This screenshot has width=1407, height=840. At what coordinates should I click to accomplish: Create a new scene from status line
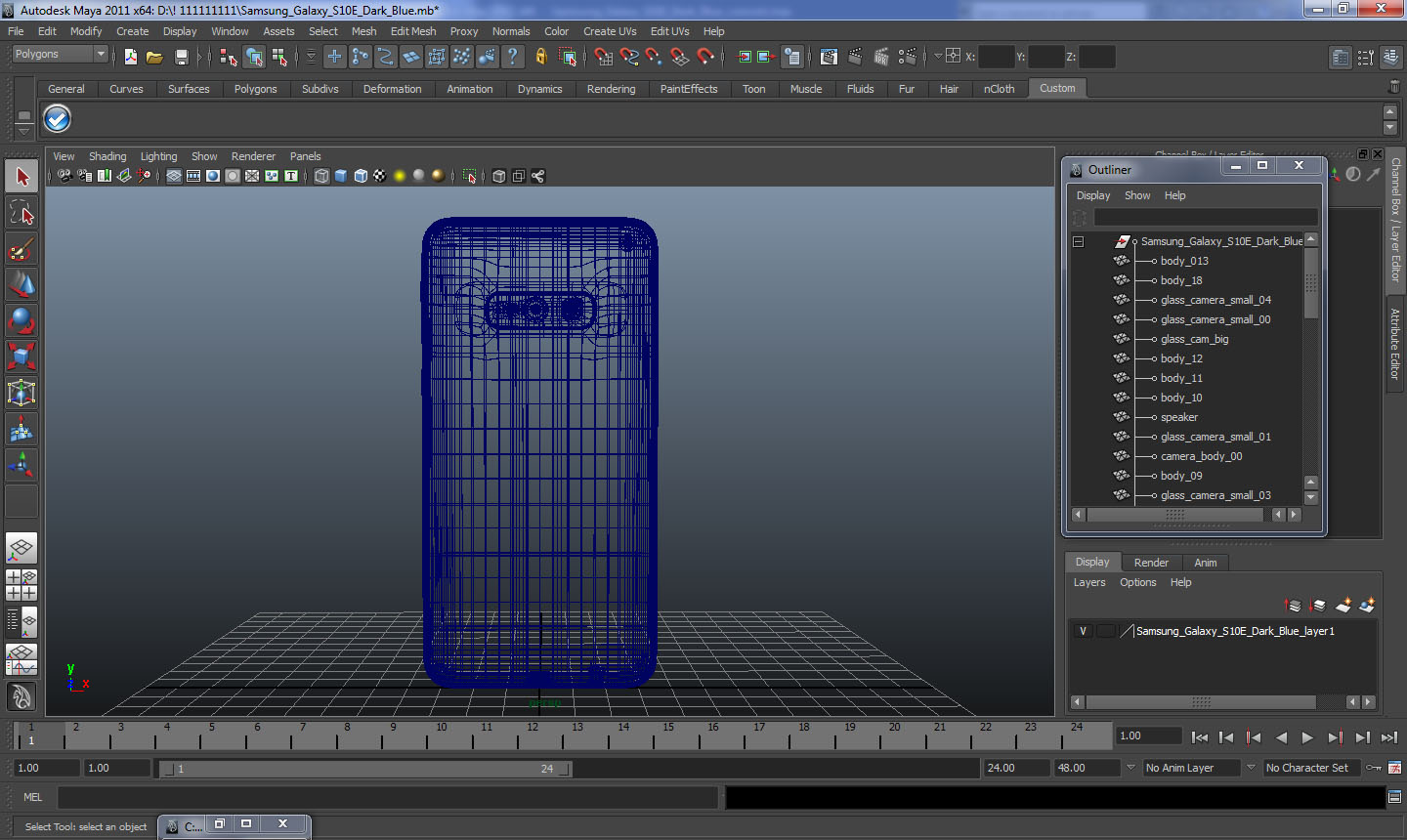click(131, 58)
